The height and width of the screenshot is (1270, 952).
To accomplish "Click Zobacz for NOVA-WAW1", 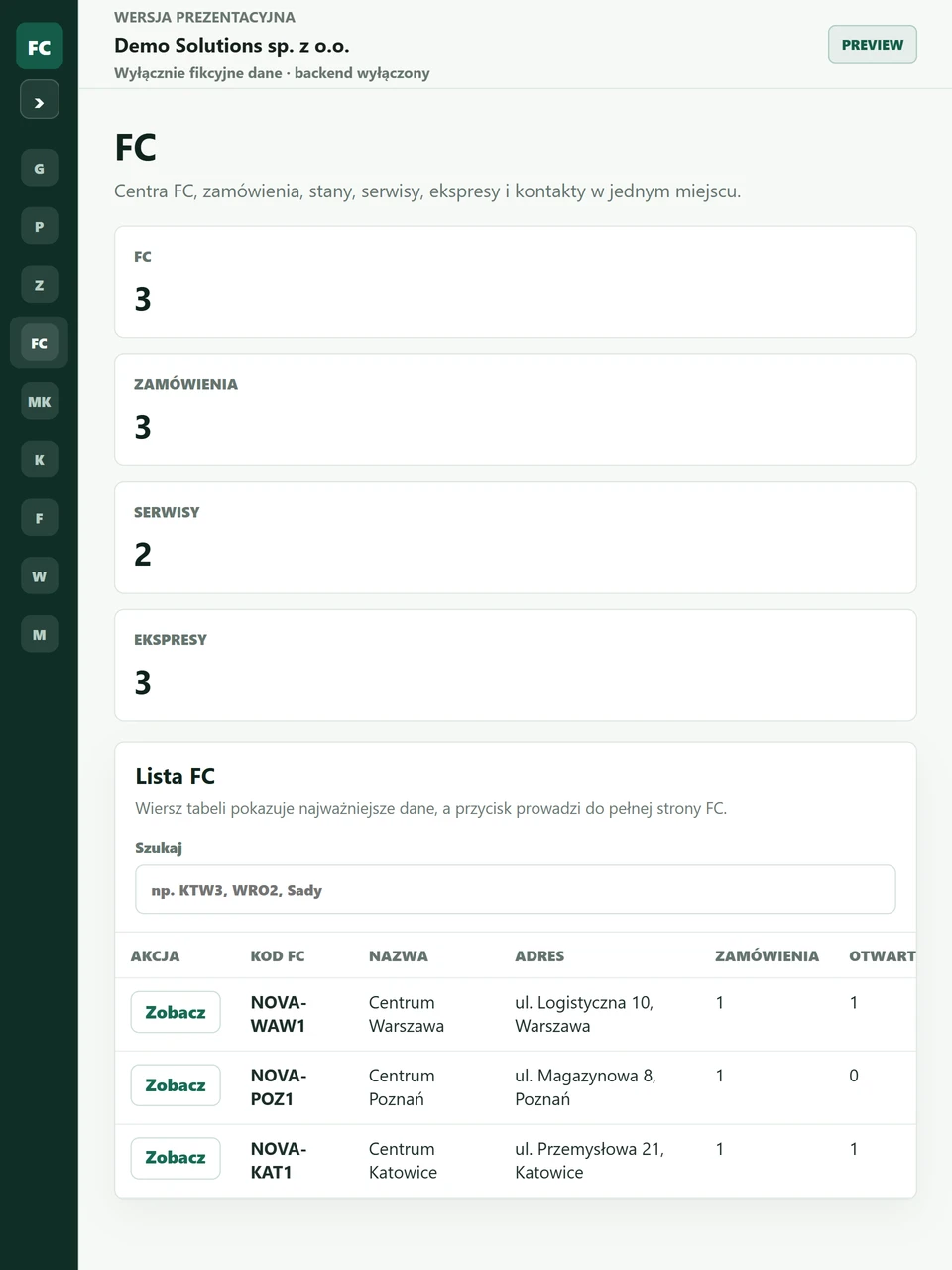I will [x=176, y=1013].
